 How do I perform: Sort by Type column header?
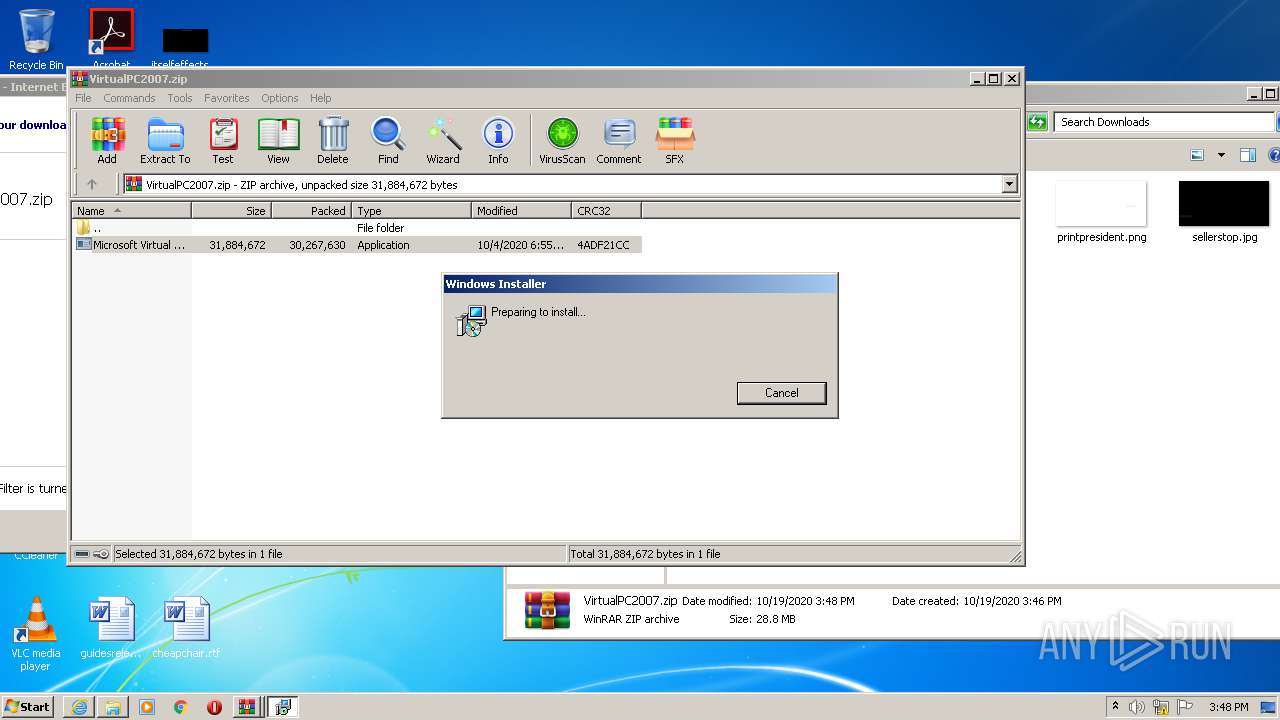(411, 211)
